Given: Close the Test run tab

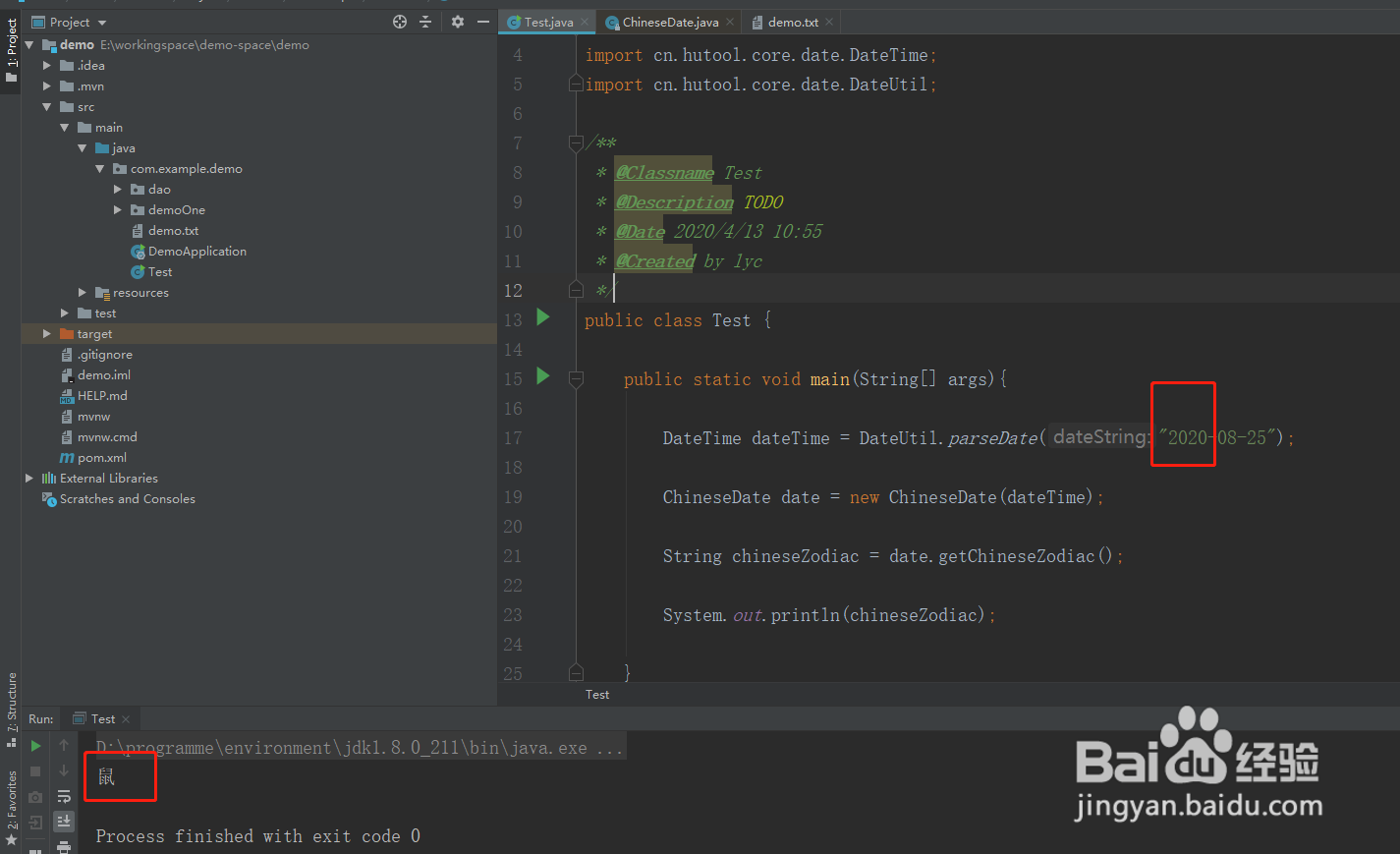Looking at the screenshot, I should pyautogui.click(x=126, y=719).
